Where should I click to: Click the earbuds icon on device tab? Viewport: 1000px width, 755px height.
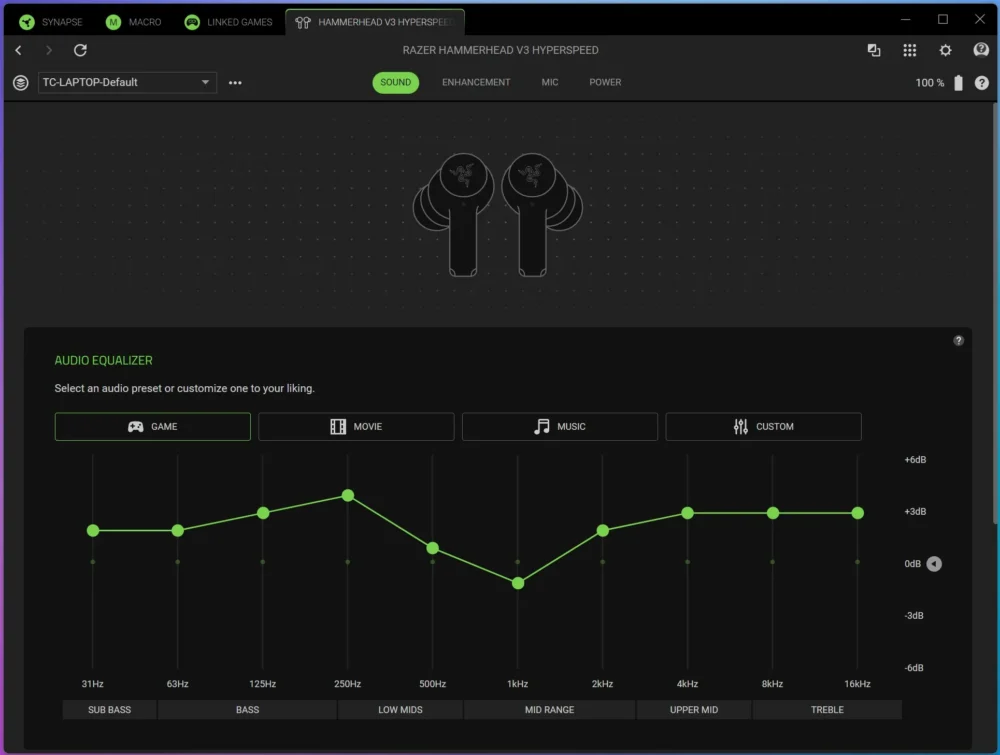(303, 22)
